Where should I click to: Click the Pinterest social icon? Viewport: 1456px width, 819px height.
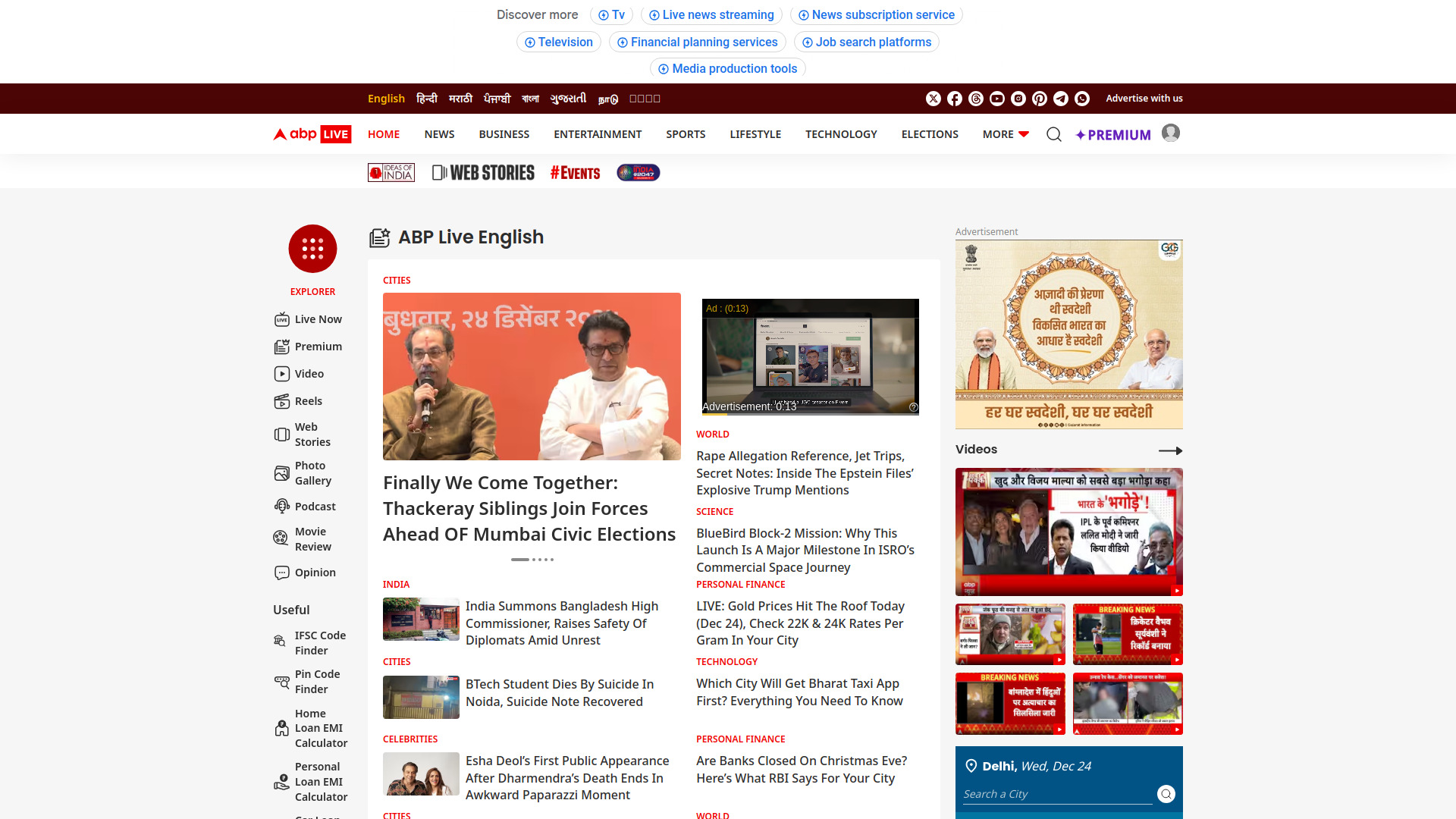pyautogui.click(x=1040, y=99)
